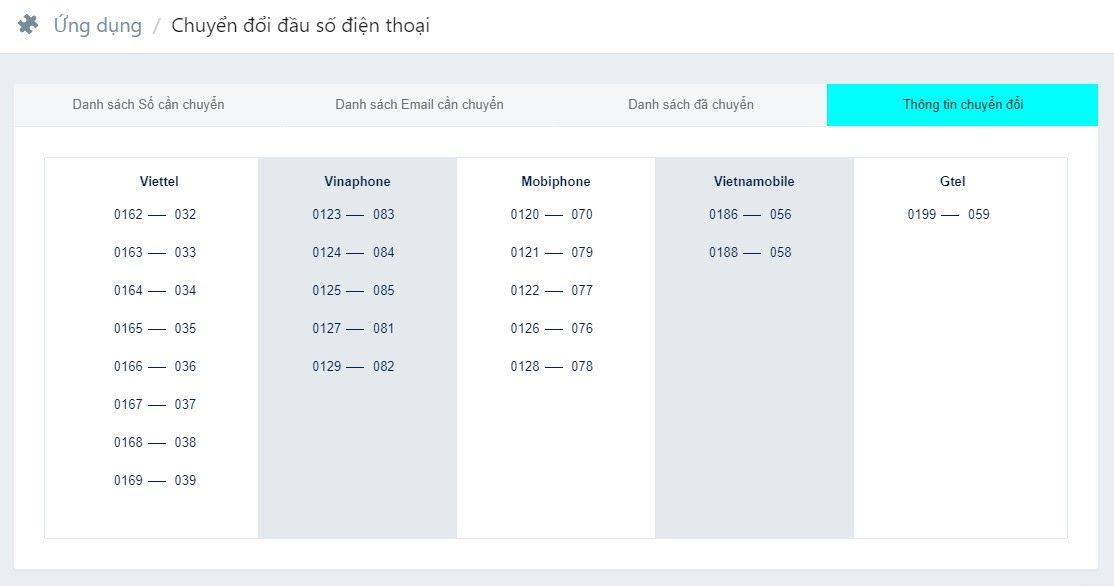Switch to Danh sách Số cần chuyển tab

point(148,105)
